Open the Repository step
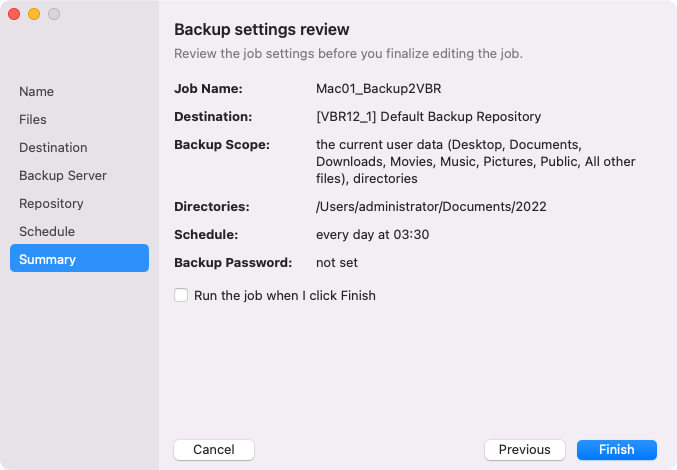 [51, 203]
